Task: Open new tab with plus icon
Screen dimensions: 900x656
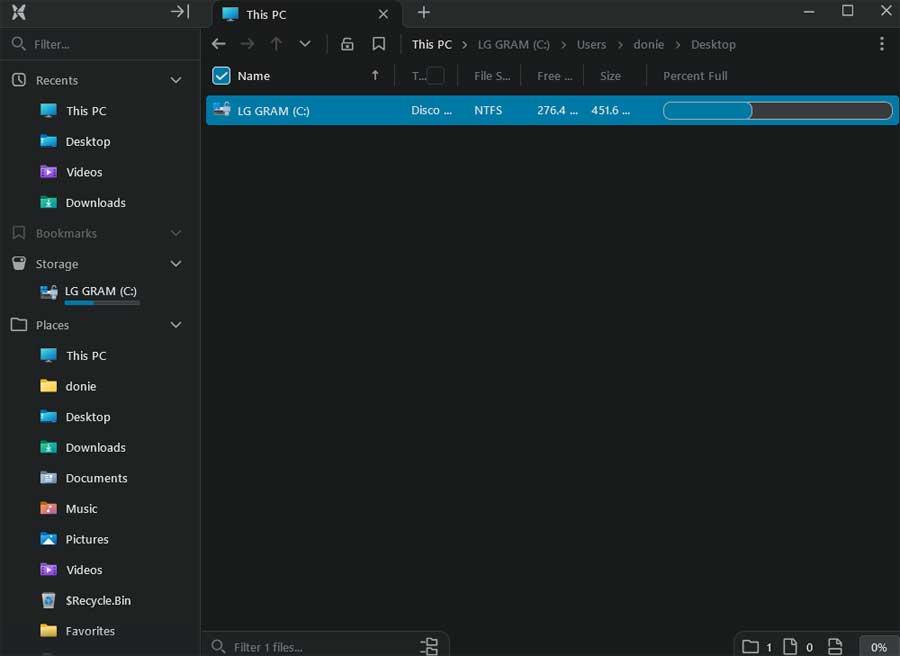Action: 424,12
